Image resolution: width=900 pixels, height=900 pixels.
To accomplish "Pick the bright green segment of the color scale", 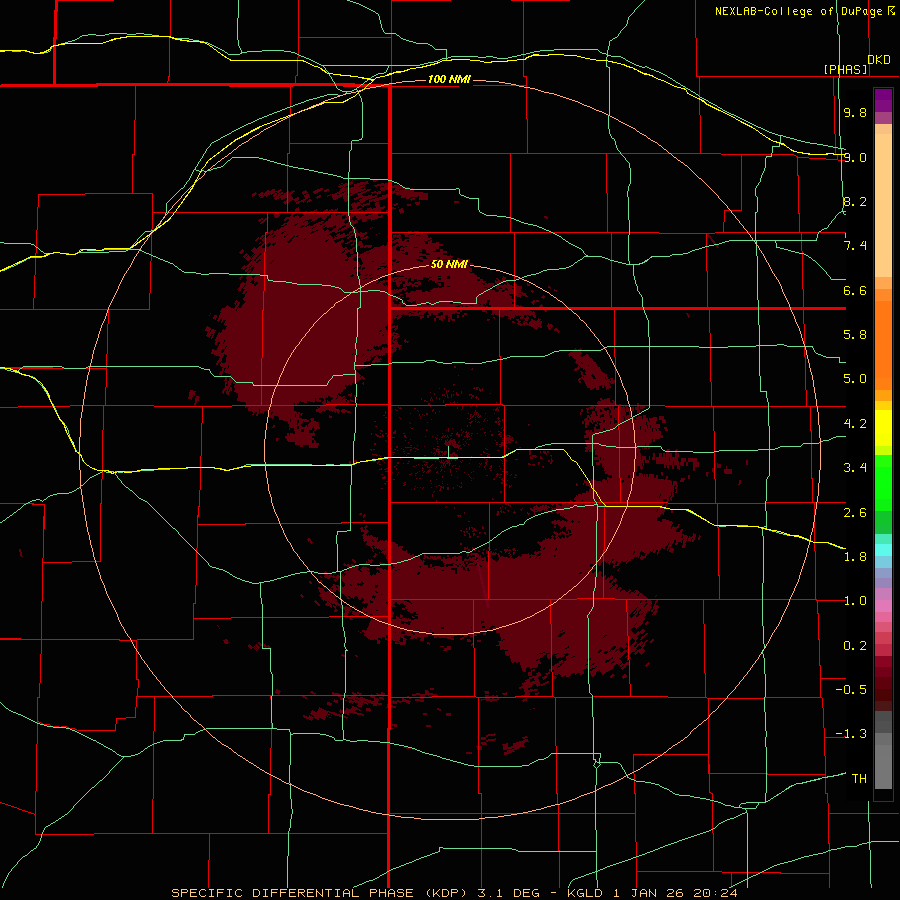I will coord(883,483).
